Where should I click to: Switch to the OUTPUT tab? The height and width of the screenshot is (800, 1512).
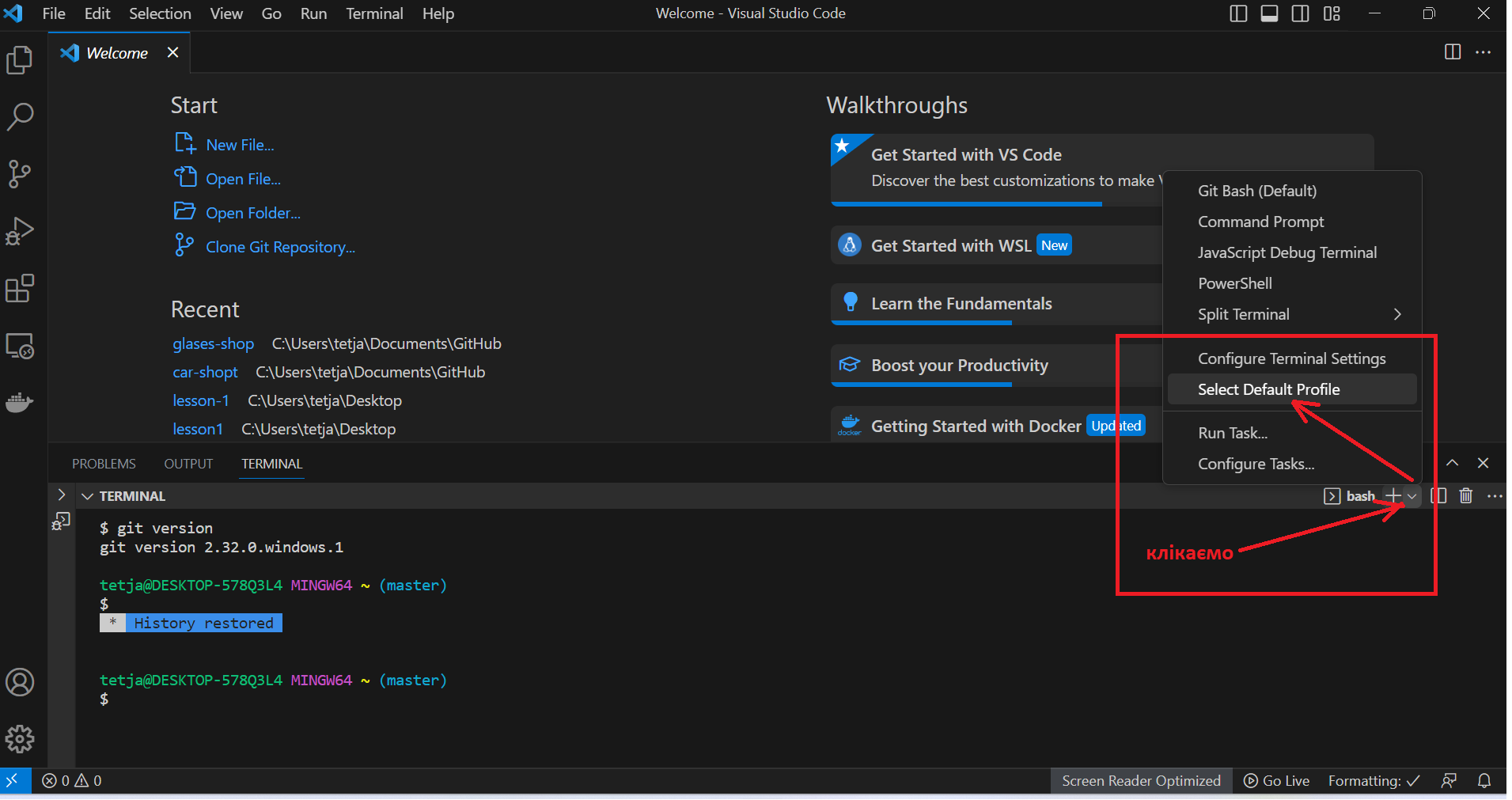click(x=188, y=464)
